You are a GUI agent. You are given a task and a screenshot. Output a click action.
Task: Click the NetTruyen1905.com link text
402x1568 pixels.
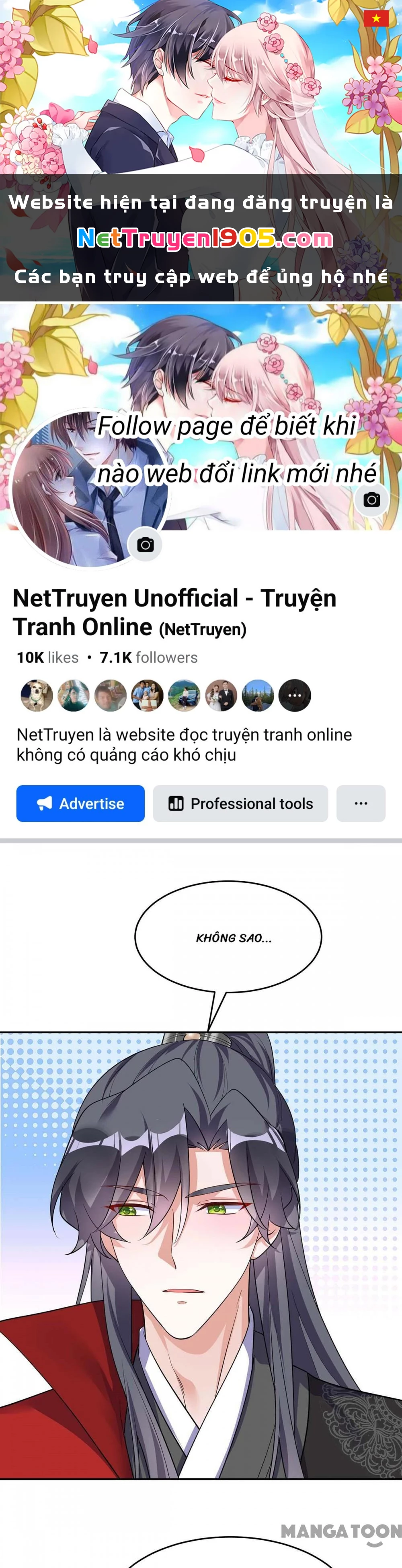click(x=205, y=239)
